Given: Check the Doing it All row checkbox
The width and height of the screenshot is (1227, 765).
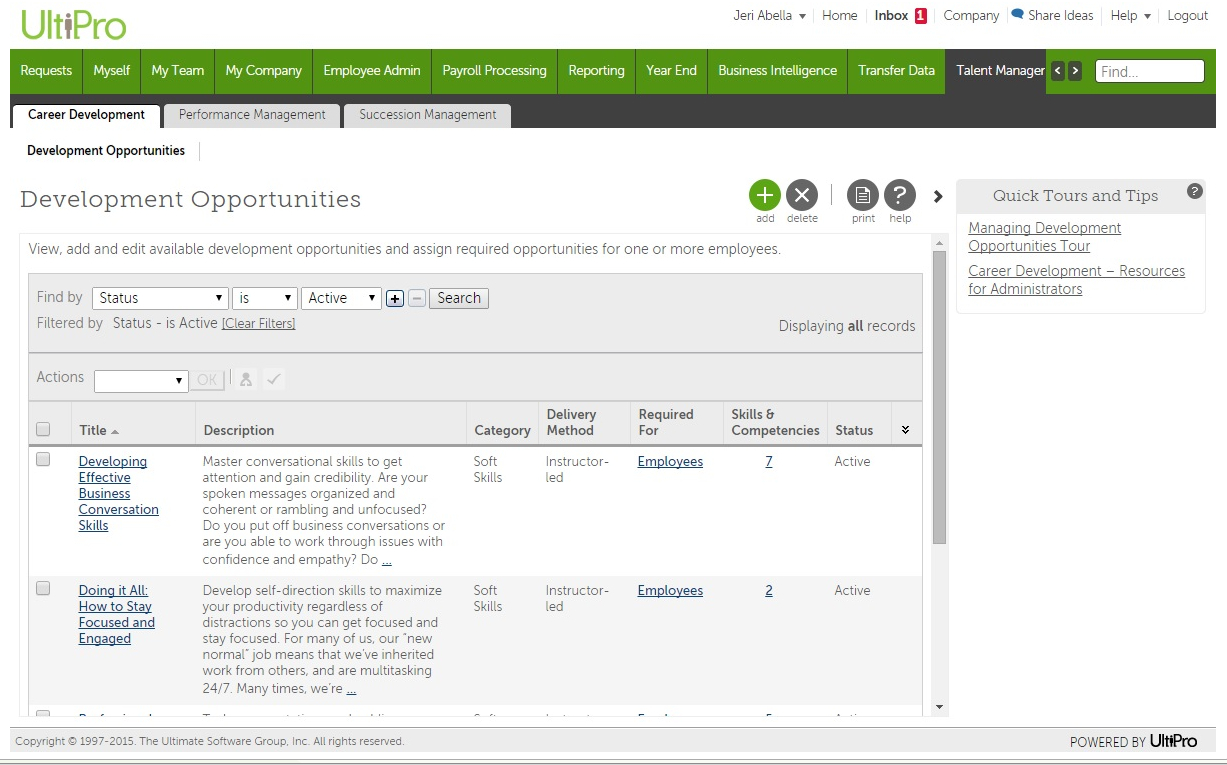Looking at the screenshot, I should [x=43, y=589].
